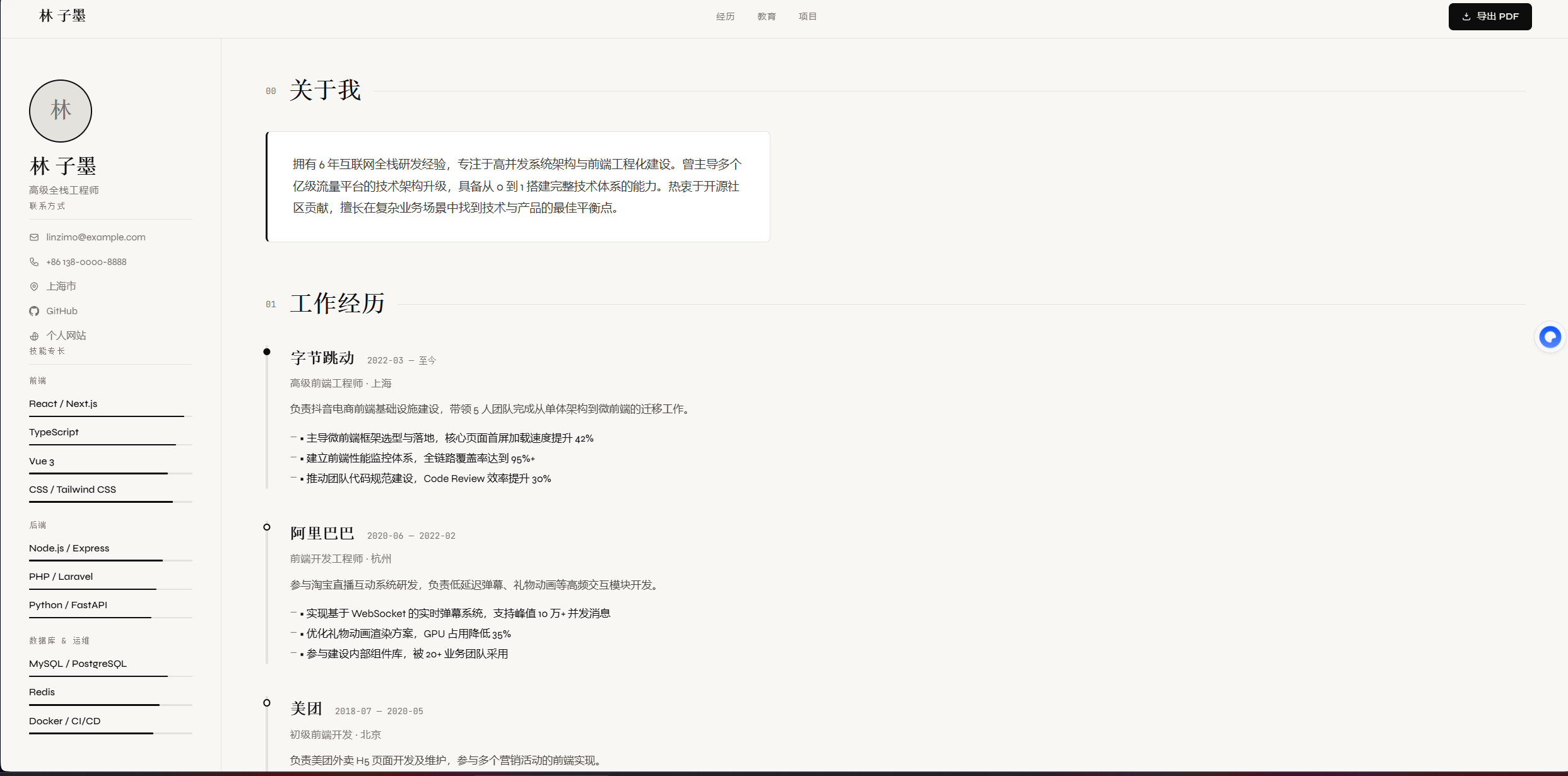Click the 林 avatar circle
The width and height of the screenshot is (1568, 776).
pyautogui.click(x=61, y=111)
